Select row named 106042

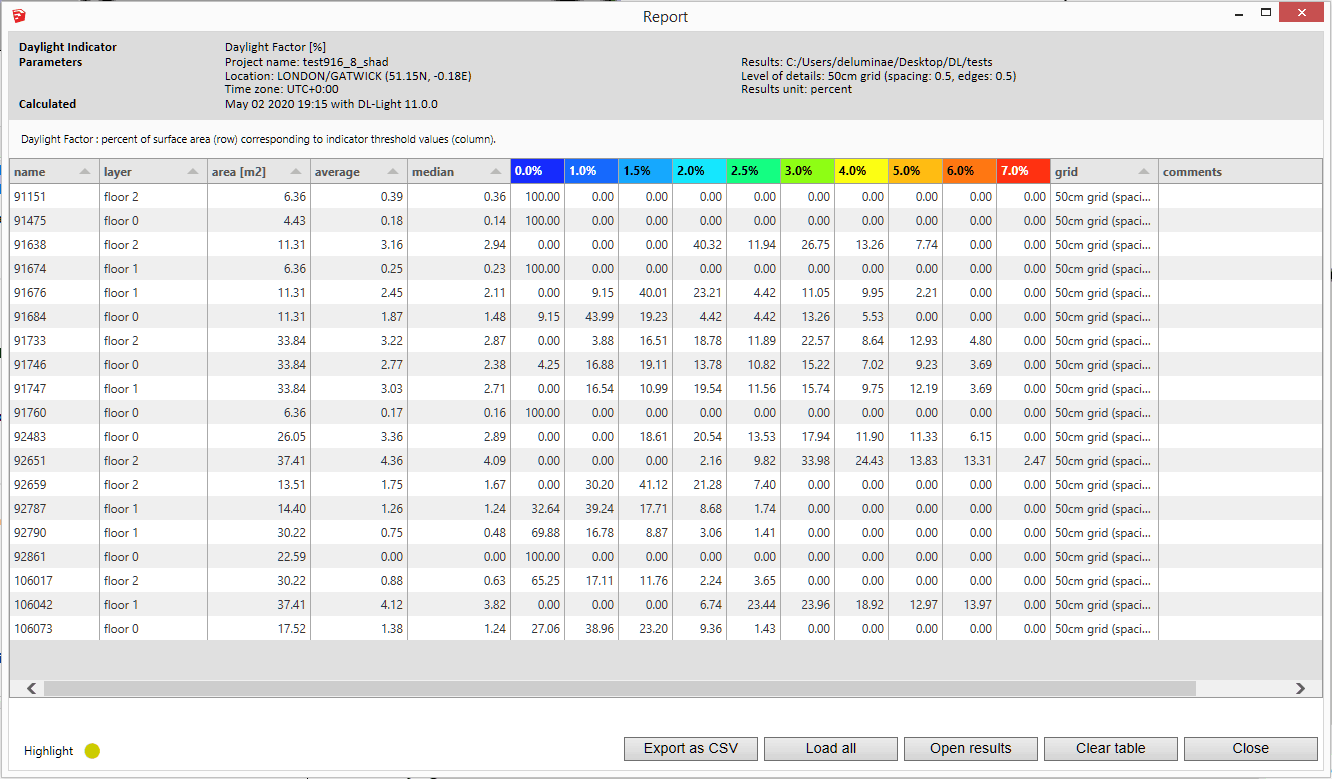tap(666, 605)
